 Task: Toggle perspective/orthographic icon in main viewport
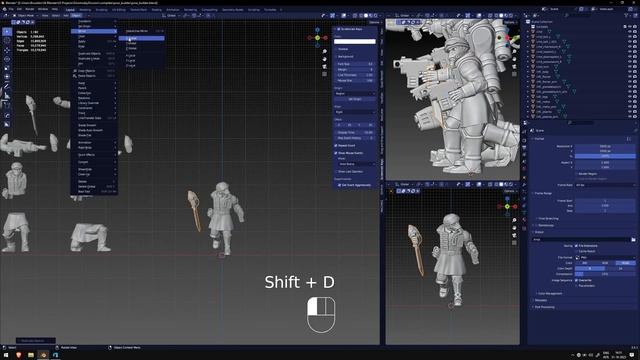324,74
